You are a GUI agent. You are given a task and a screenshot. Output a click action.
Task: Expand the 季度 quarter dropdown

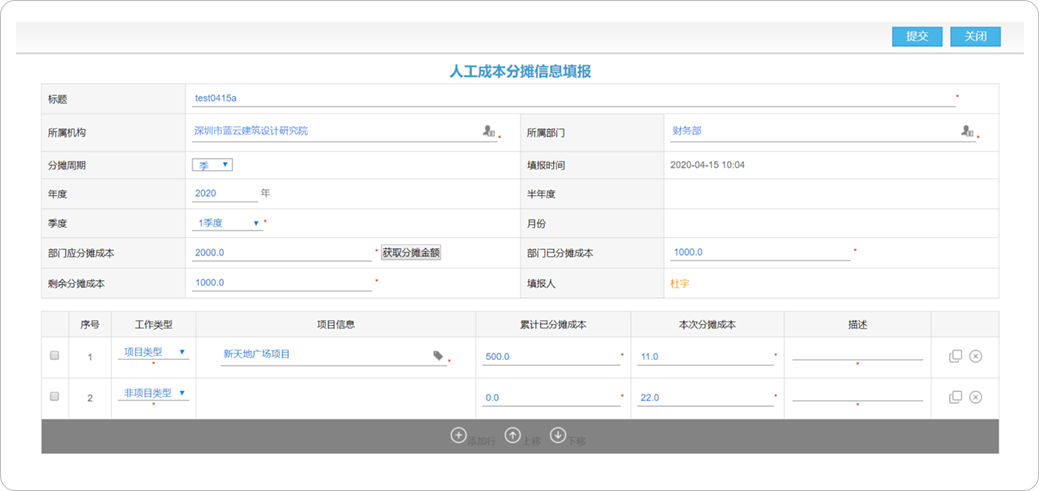click(x=228, y=223)
